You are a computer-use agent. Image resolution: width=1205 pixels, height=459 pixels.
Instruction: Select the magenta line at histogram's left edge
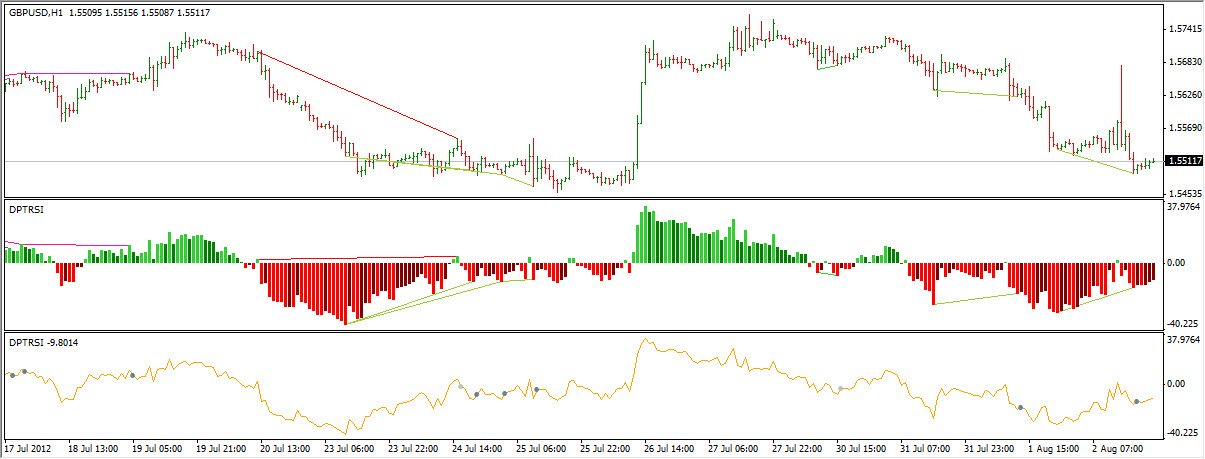pos(60,243)
